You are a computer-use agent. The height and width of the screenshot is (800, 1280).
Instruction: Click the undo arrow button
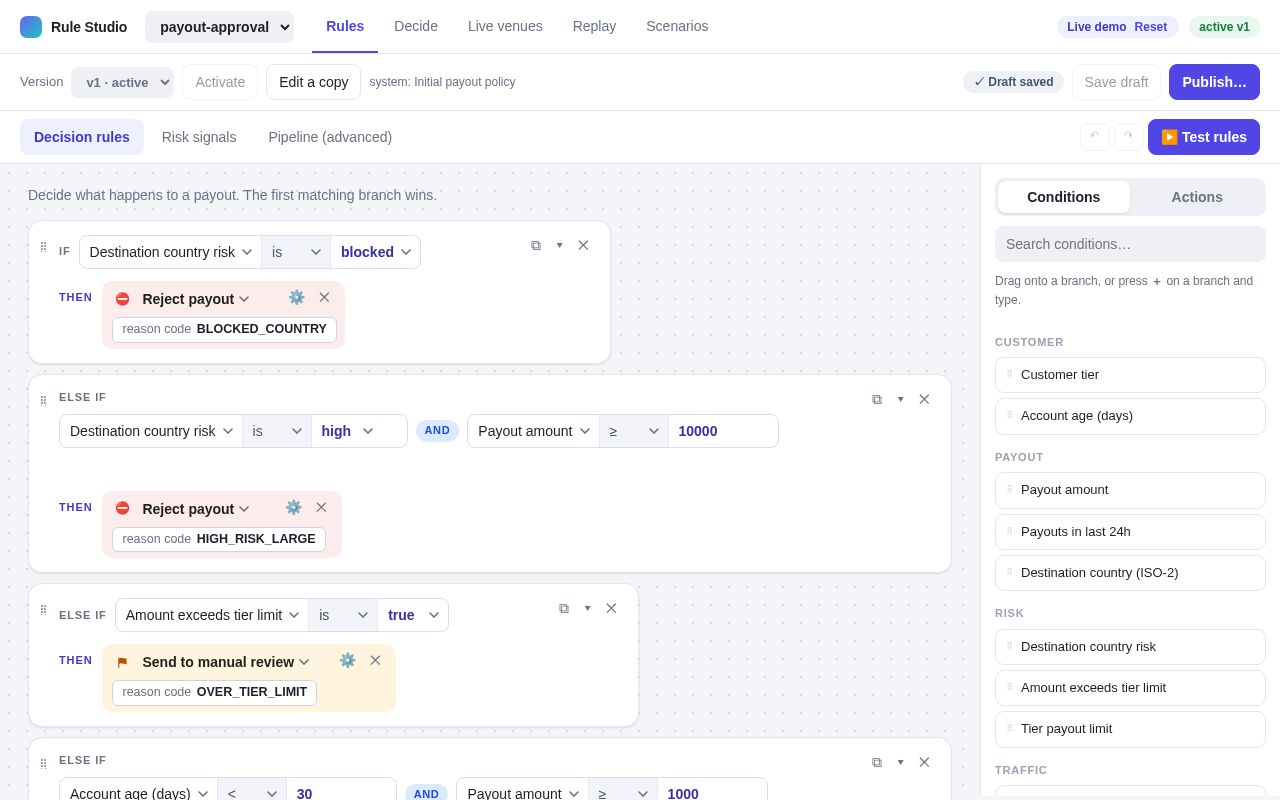coord(1094,137)
